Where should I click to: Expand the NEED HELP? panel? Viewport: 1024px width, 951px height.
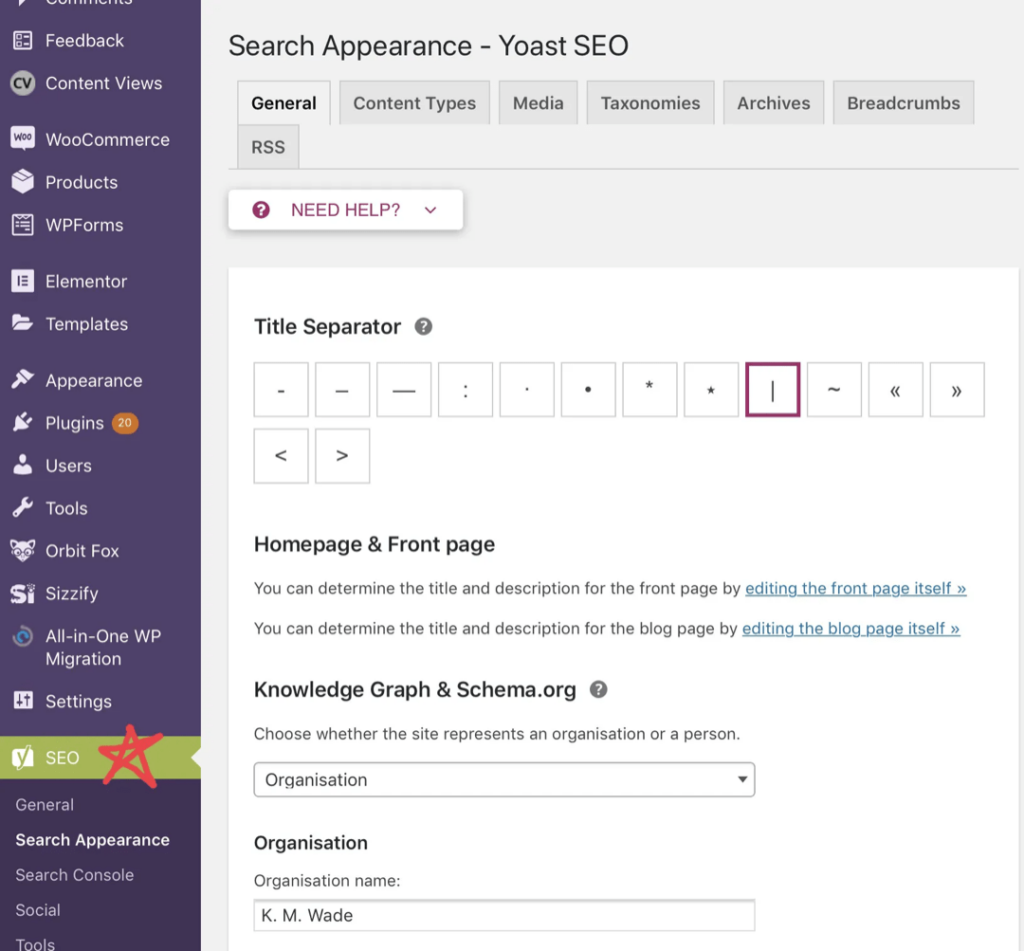click(345, 210)
